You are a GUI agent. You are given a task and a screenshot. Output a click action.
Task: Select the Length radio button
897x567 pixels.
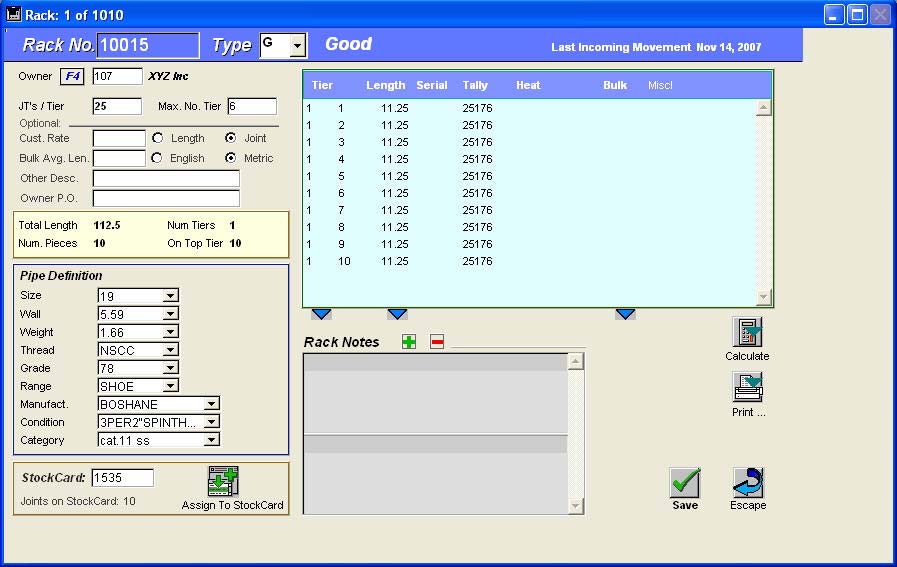point(157,138)
